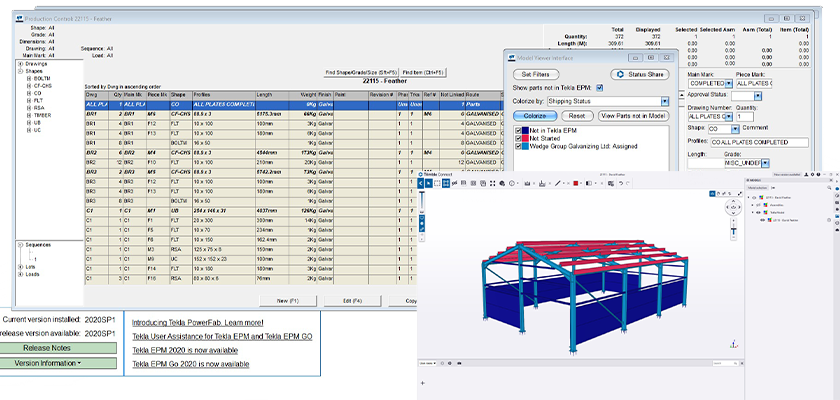Click the redo arrow in Trimble toolbar
This screenshot has height=400, width=840.
627,183
